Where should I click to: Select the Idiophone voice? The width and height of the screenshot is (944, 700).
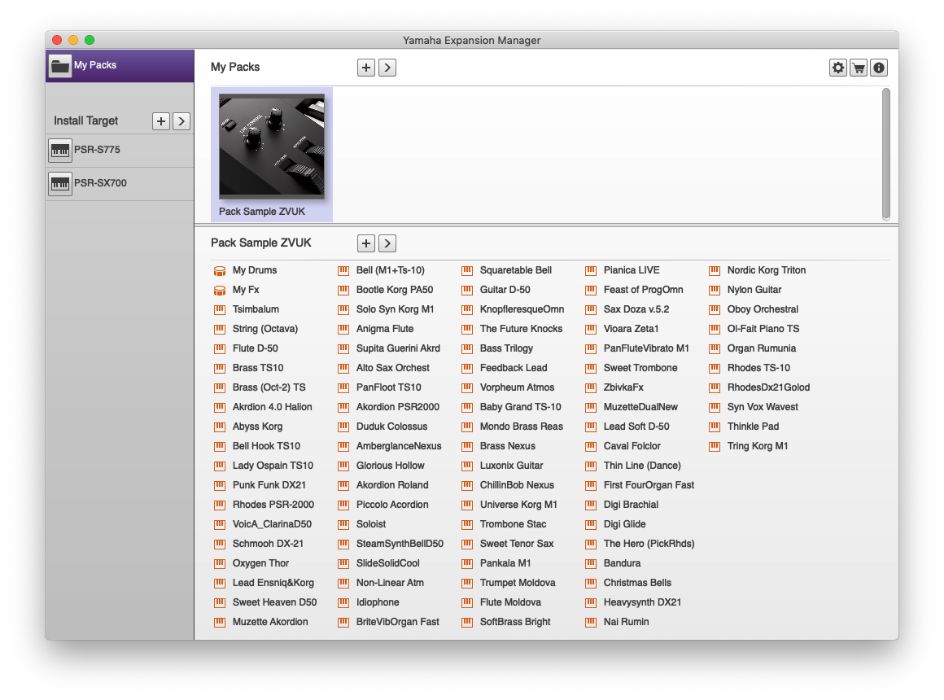click(377, 602)
